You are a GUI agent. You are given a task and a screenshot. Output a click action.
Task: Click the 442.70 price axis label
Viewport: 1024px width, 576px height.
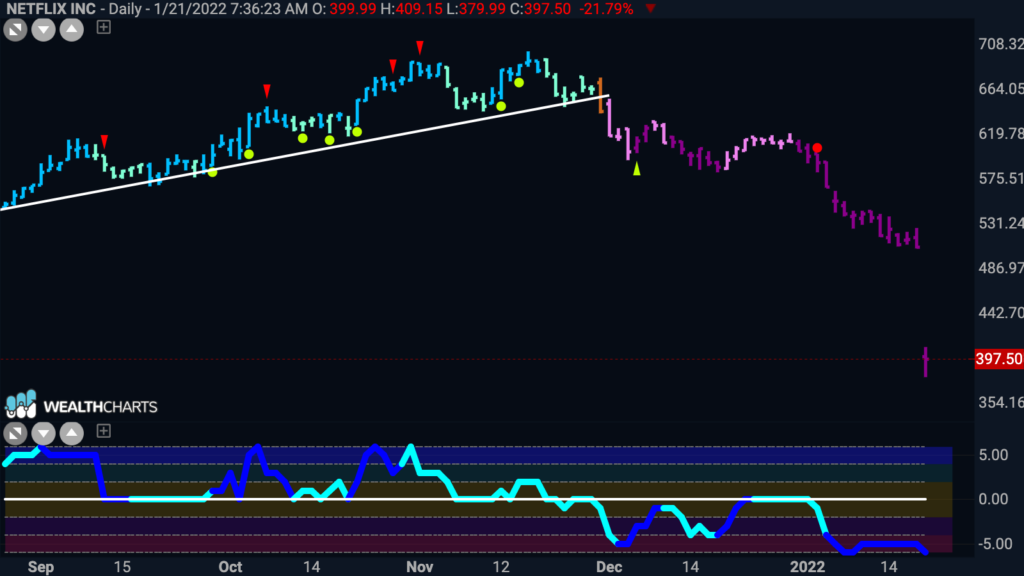[1000, 313]
